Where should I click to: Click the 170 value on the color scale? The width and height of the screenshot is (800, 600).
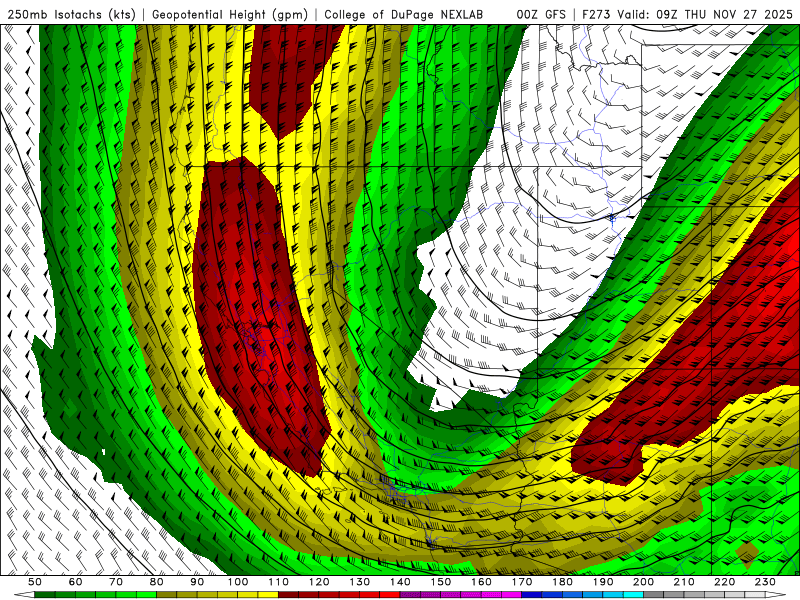[522, 582]
